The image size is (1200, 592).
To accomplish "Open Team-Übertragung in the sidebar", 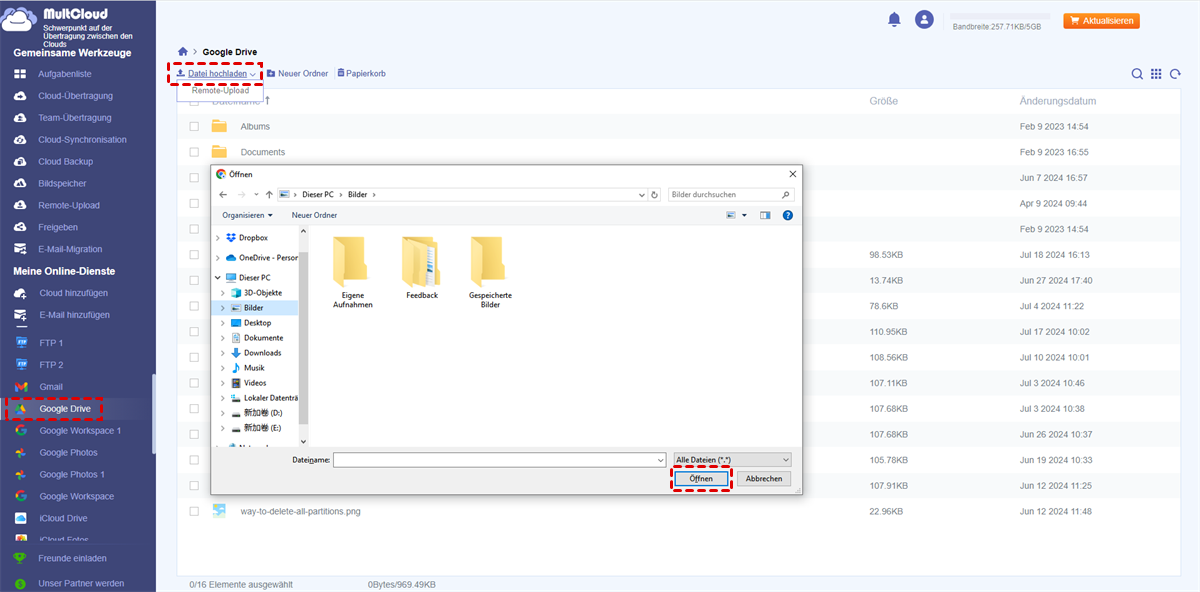I will pos(74,118).
